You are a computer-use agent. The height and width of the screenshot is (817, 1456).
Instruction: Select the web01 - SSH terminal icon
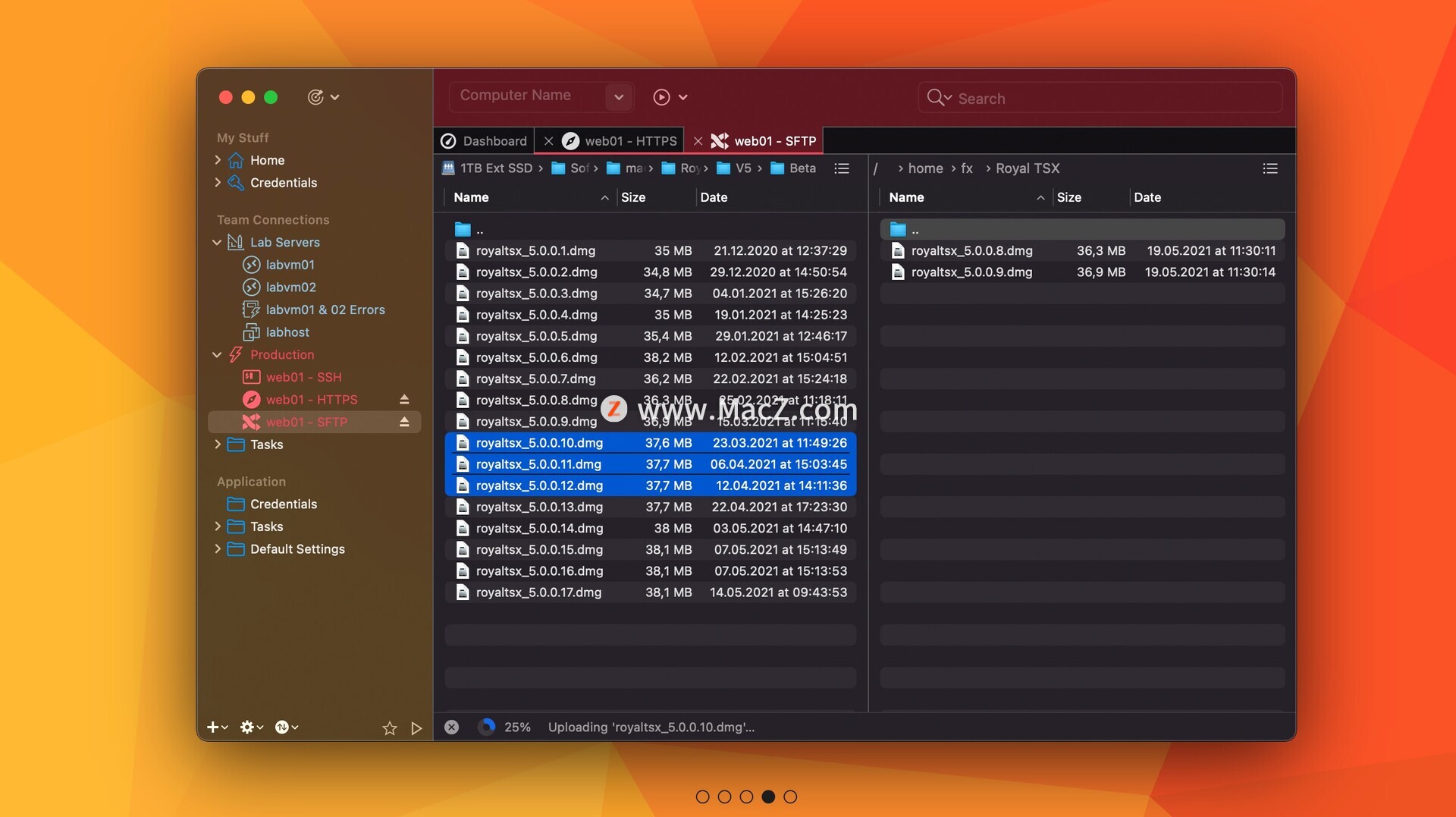251,377
